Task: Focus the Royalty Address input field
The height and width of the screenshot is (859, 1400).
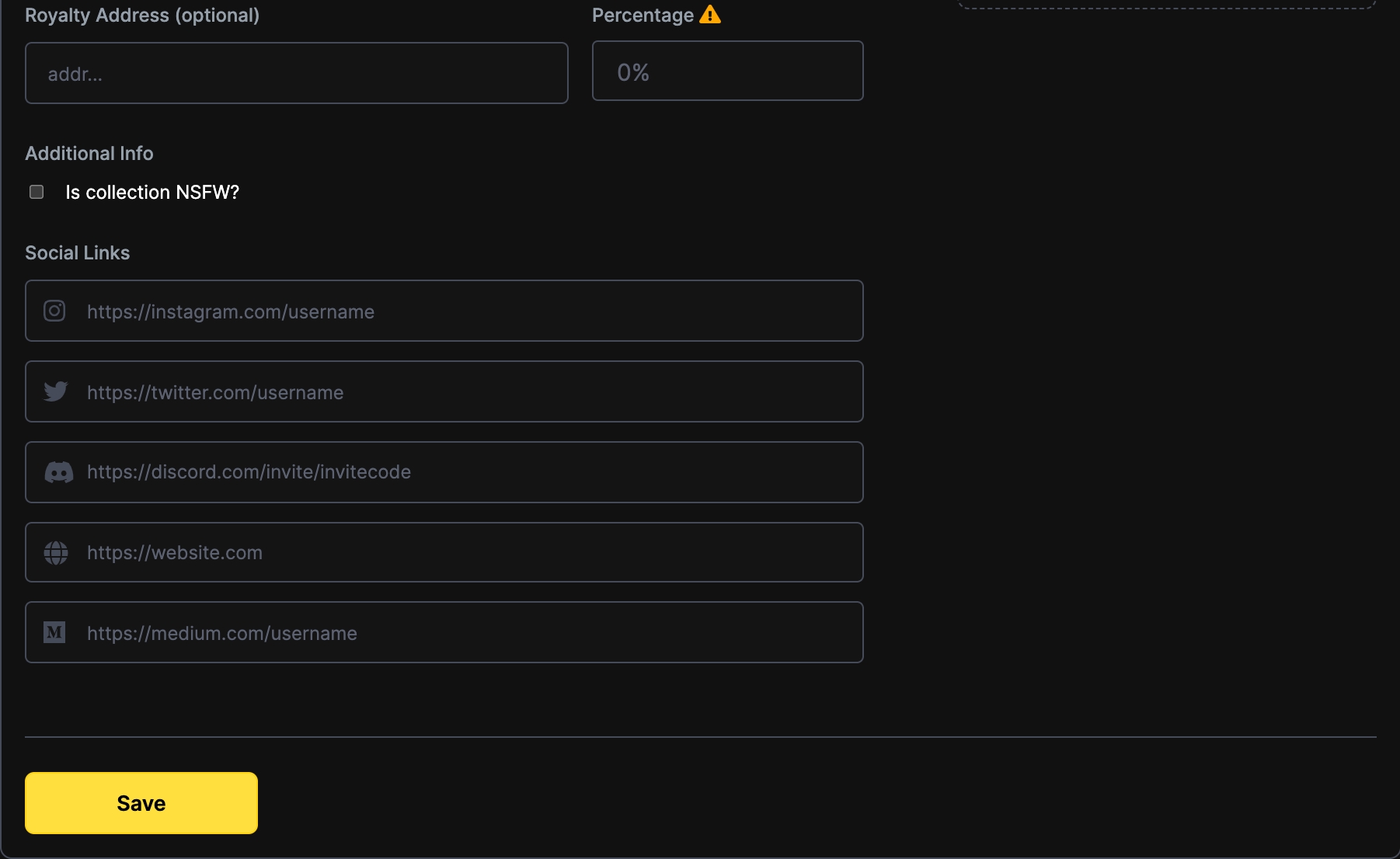Action: (x=296, y=74)
